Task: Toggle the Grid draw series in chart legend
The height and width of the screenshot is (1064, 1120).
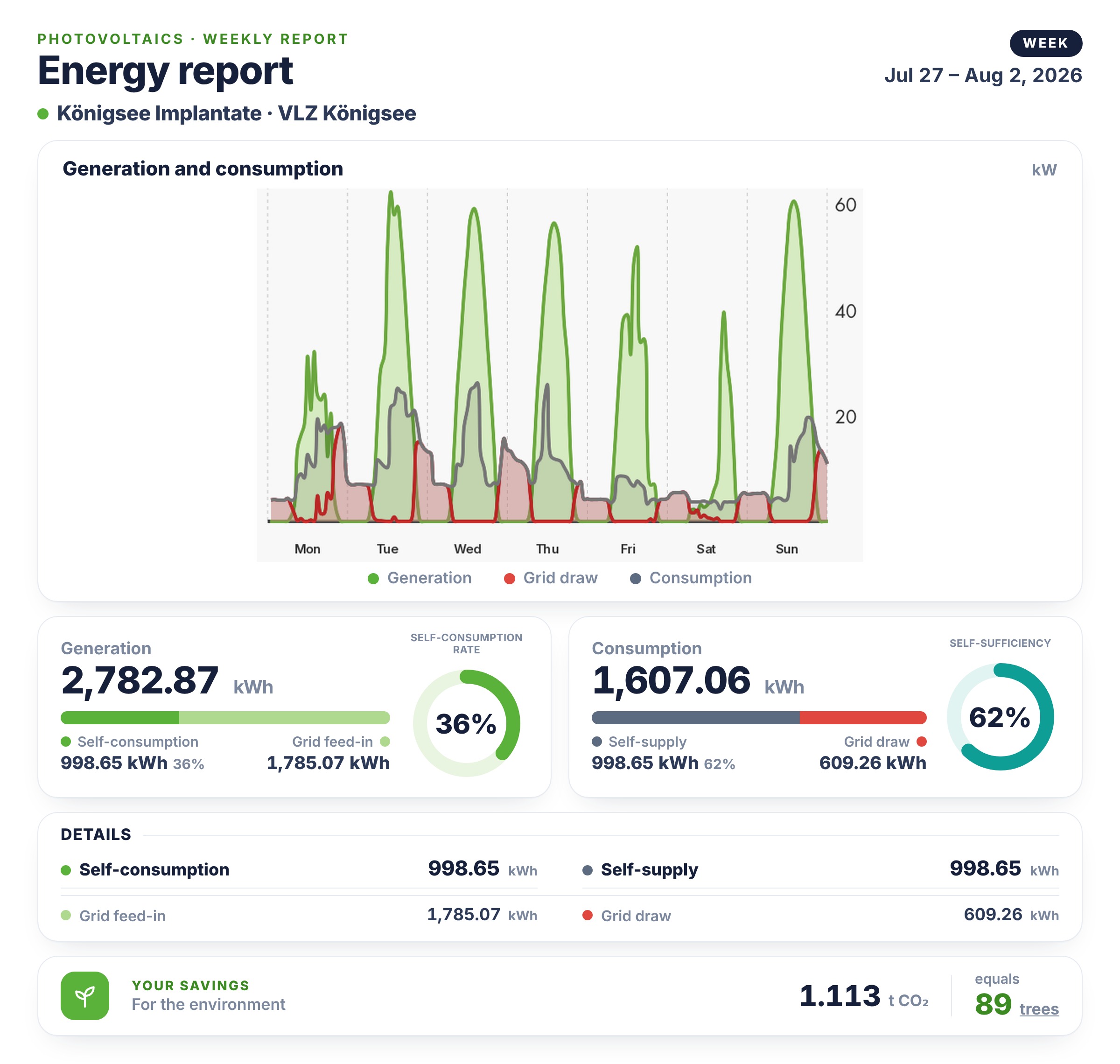Action: tap(551, 578)
